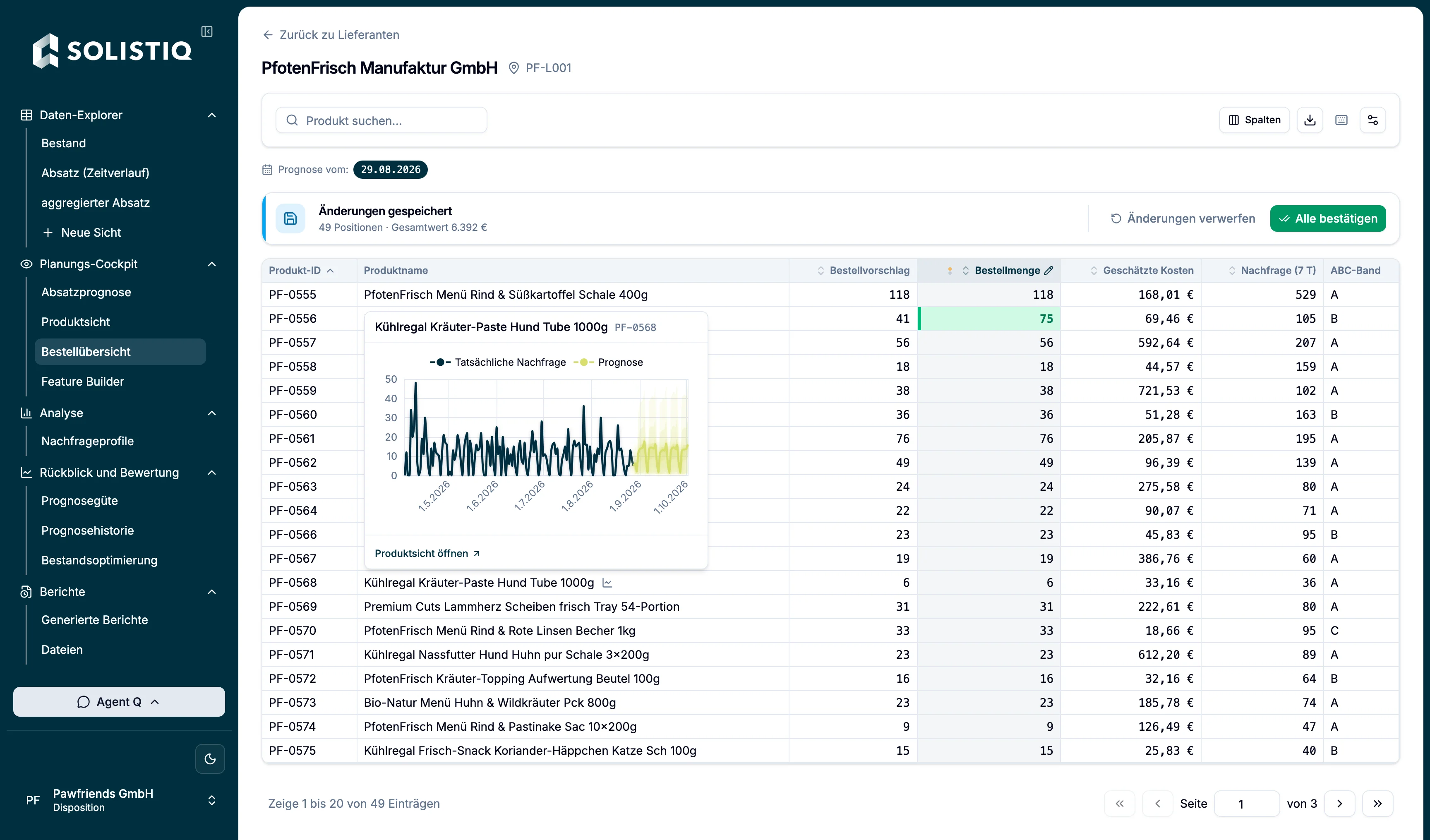Jump to last page double arrow
This screenshot has width=1430, height=840.
point(1378,804)
